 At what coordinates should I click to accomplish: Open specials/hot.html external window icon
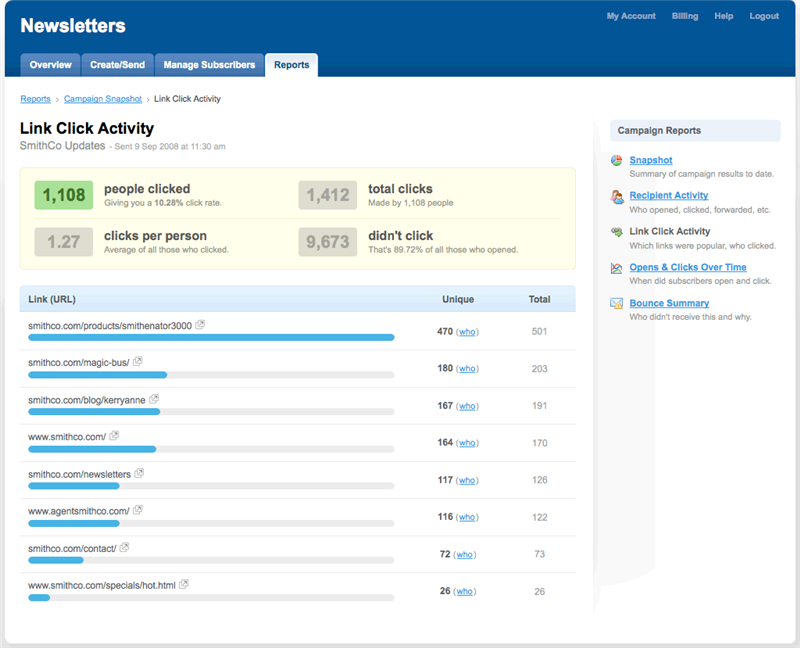[184, 584]
